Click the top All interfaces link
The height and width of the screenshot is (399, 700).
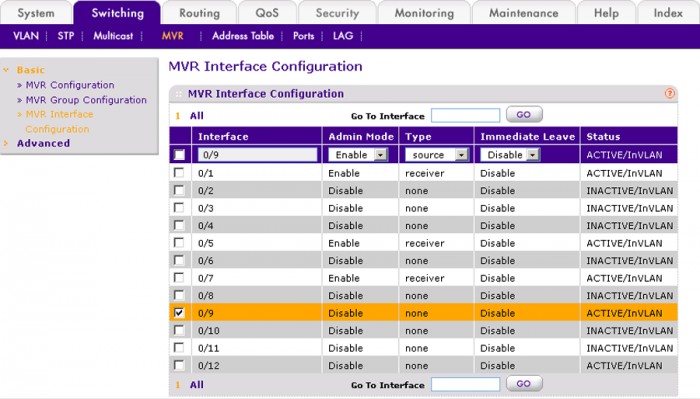196,116
